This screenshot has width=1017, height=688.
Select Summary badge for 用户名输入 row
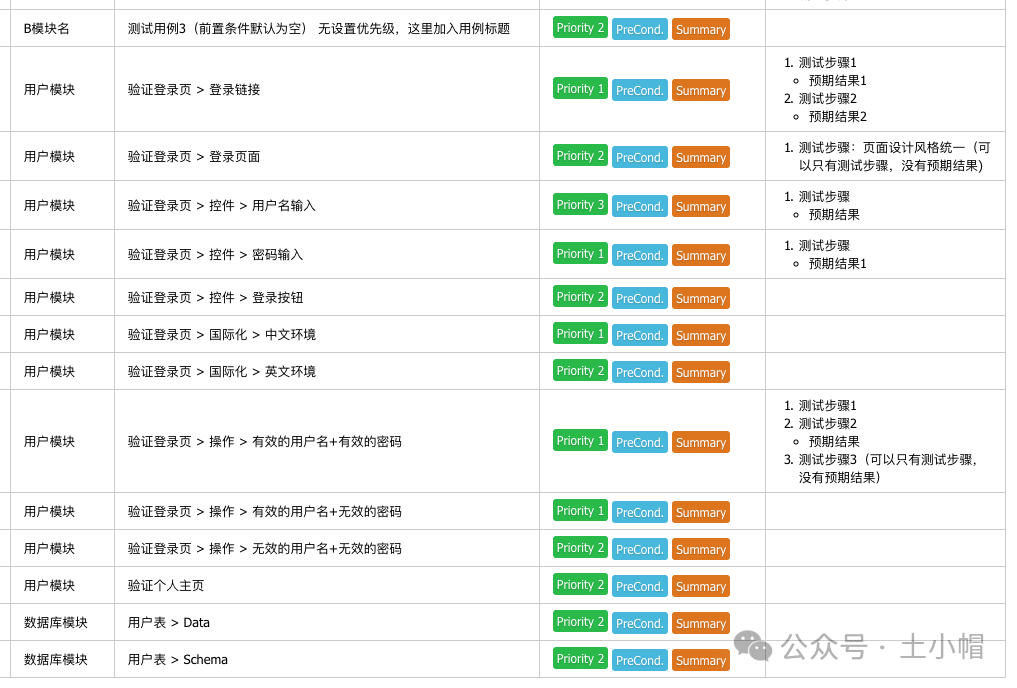(x=700, y=206)
